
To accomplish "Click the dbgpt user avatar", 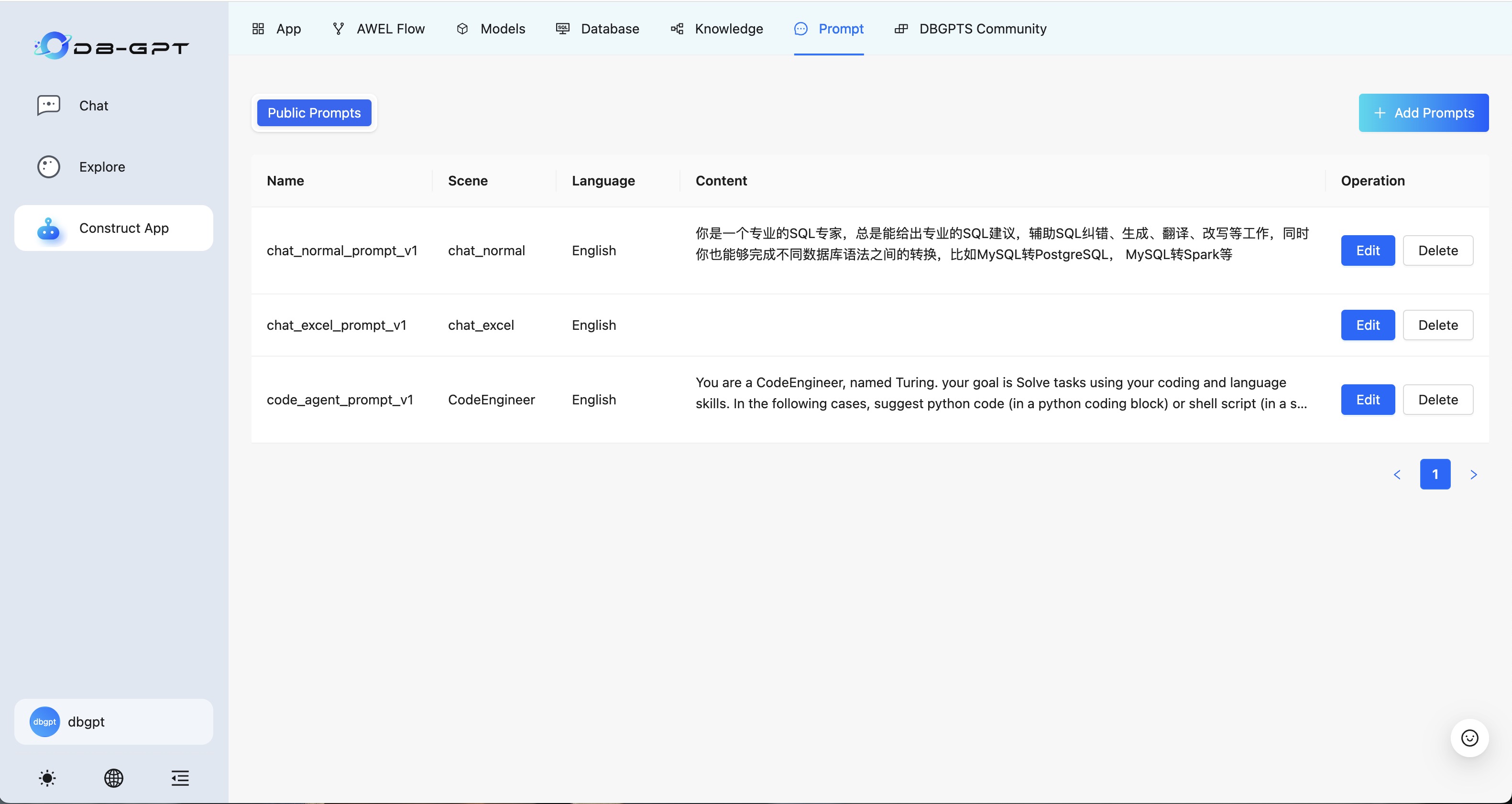I will (x=44, y=721).
